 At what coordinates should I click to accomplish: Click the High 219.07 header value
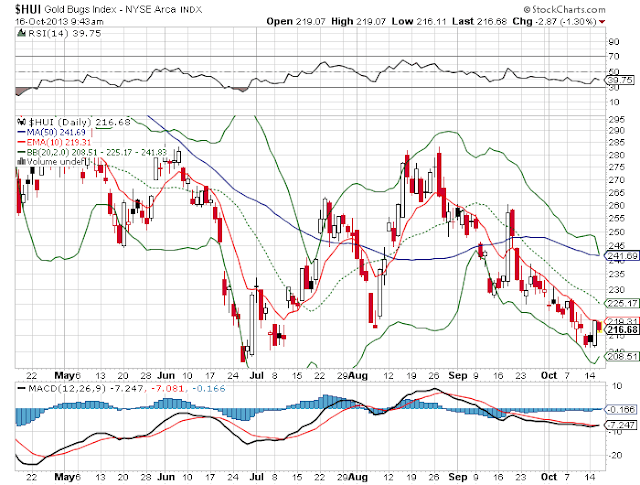click(358, 21)
